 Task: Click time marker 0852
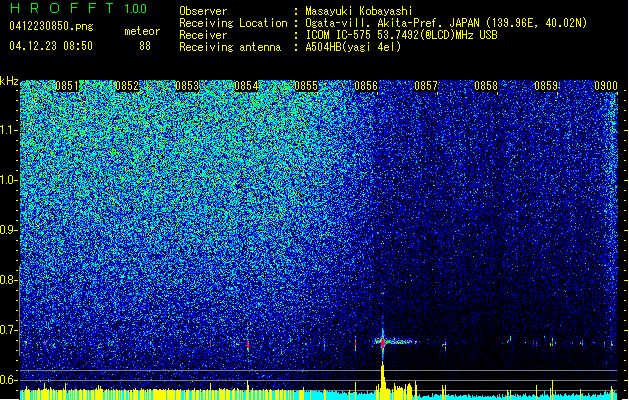(x=127, y=86)
